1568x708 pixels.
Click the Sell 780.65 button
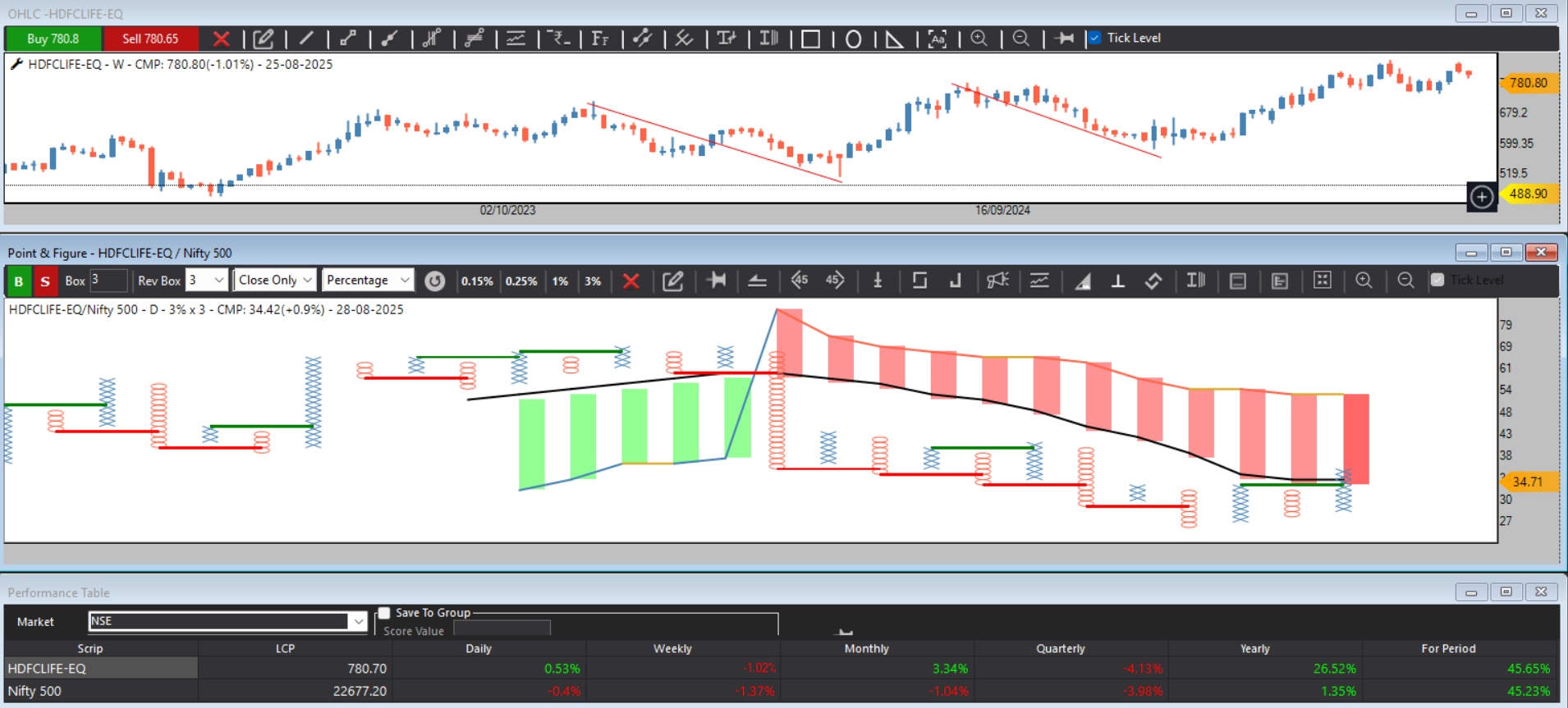pyautogui.click(x=150, y=39)
